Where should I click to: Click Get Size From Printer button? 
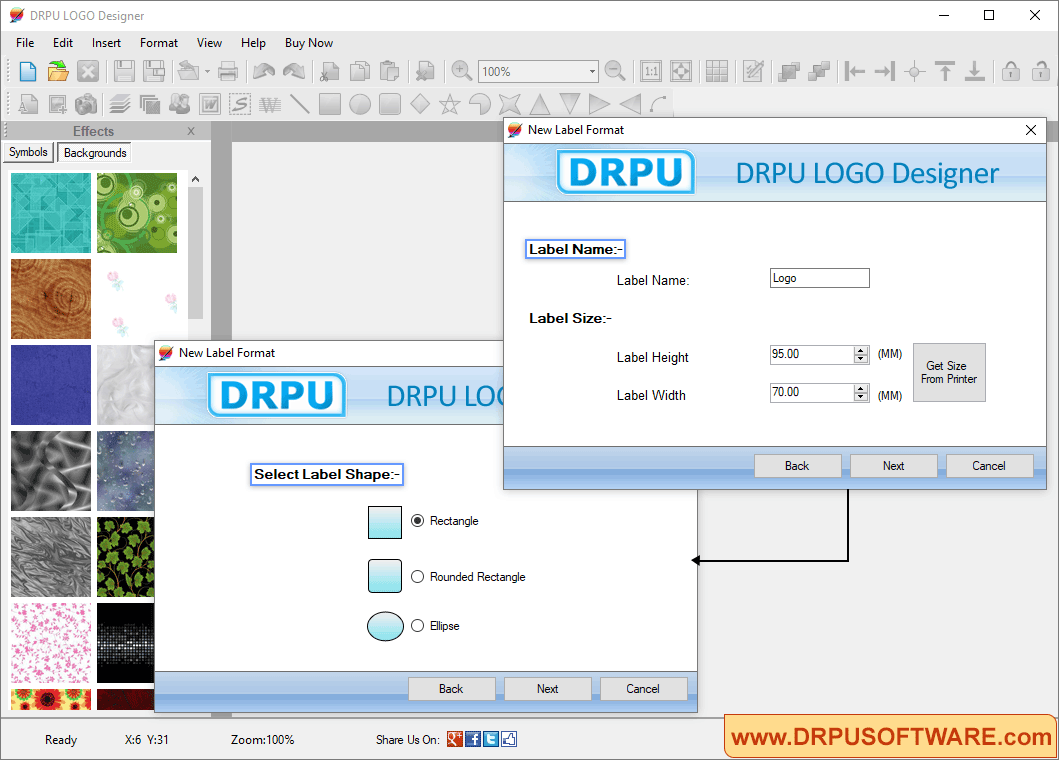(x=949, y=372)
